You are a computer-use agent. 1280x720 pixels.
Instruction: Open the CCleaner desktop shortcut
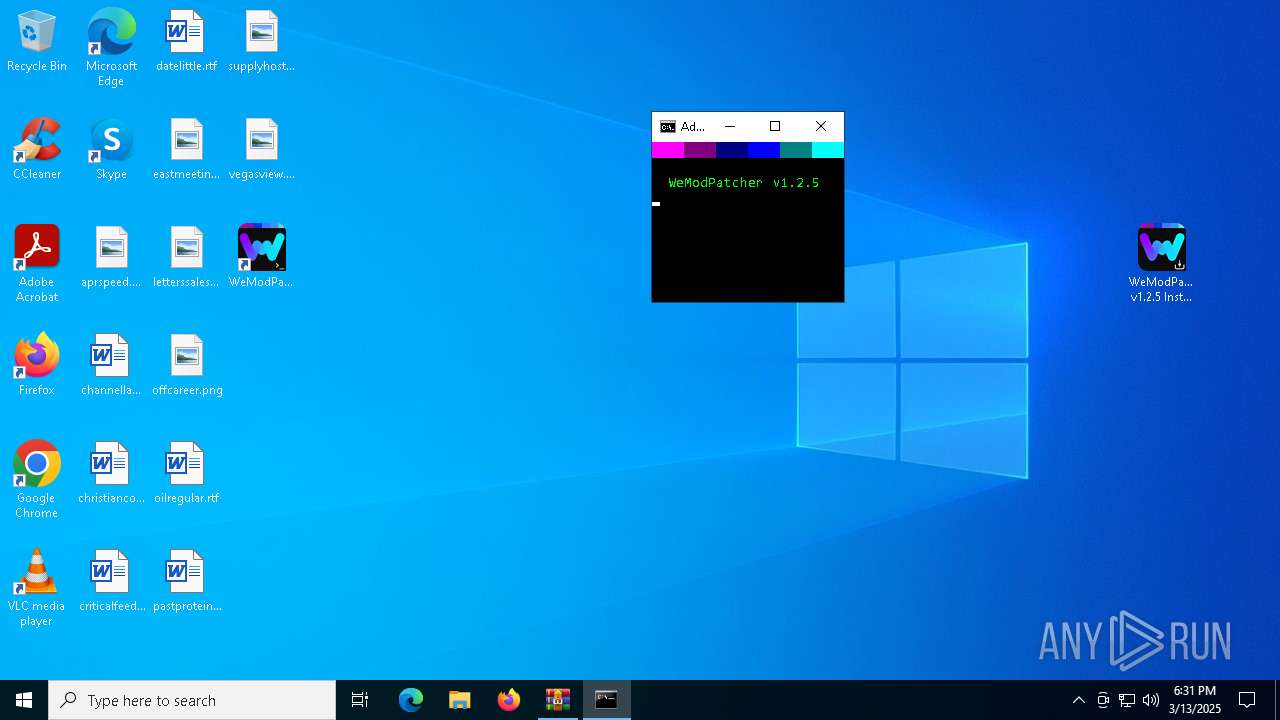[x=37, y=150]
